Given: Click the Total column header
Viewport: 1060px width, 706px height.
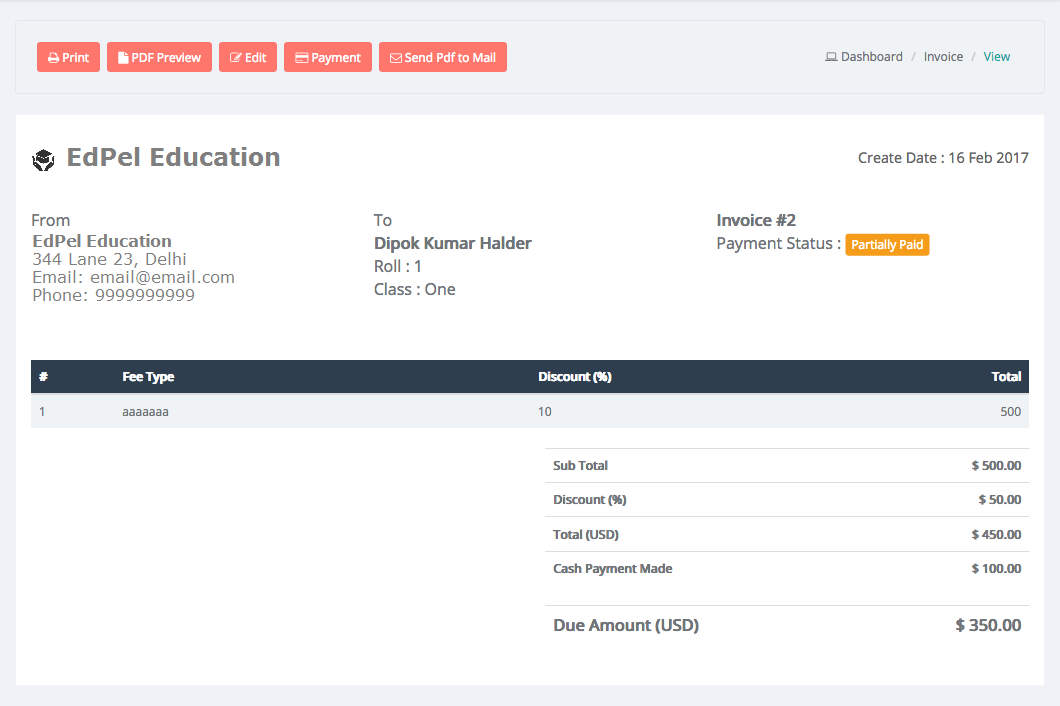Looking at the screenshot, I should click(1006, 377).
